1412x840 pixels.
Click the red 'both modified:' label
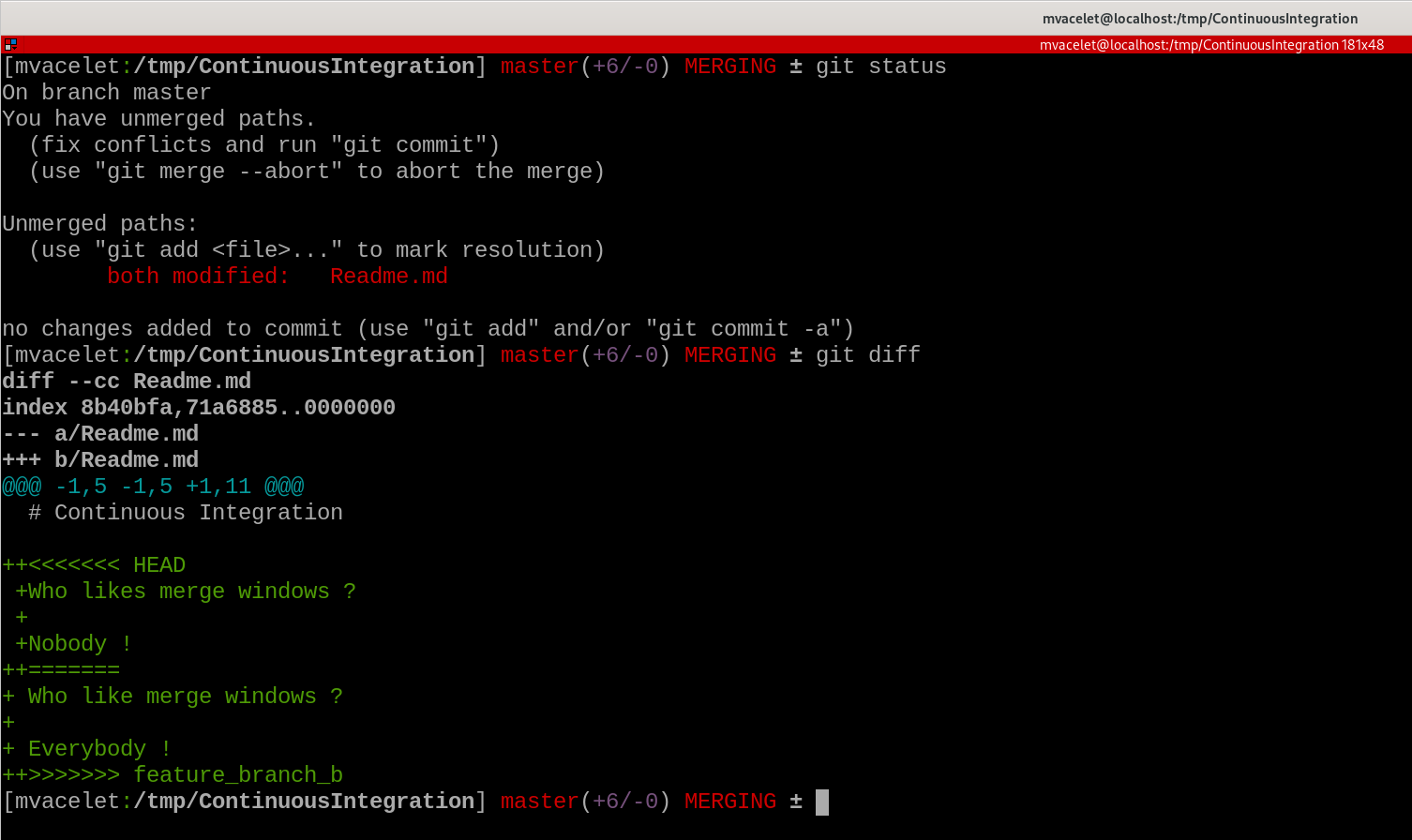[x=198, y=277]
